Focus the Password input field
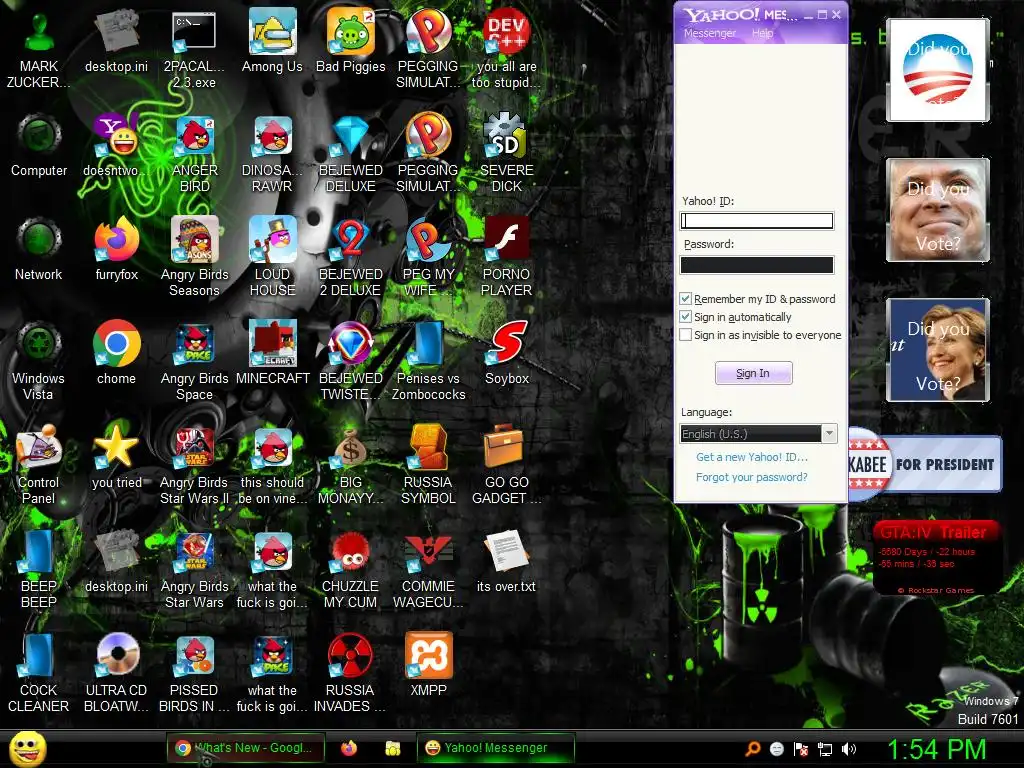 coord(757,264)
